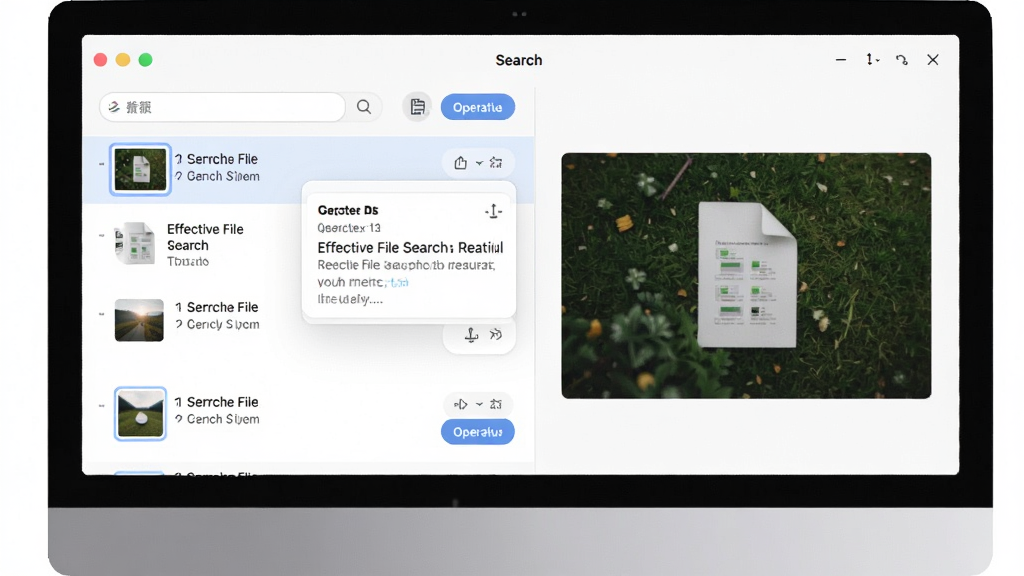Viewport: 1024px width, 576px height.
Task: Select Geroter Ds heading in popup
Action: [348, 210]
